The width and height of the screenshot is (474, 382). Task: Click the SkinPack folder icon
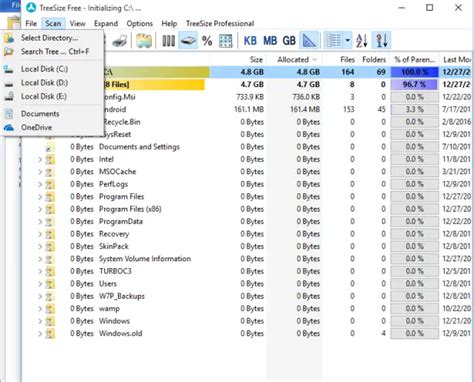(50, 247)
